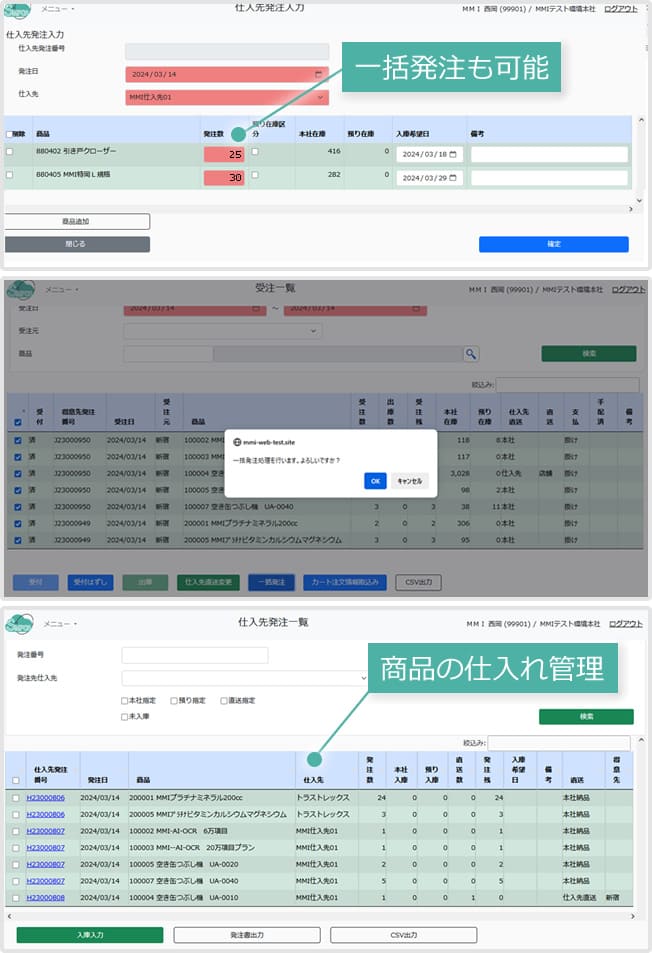Image resolution: width=652 pixels, height=953 pixels.
Task: Check row box for 200001 MMIプラチナミネラル200cc purchase order
Action: (x=16, y=798)
